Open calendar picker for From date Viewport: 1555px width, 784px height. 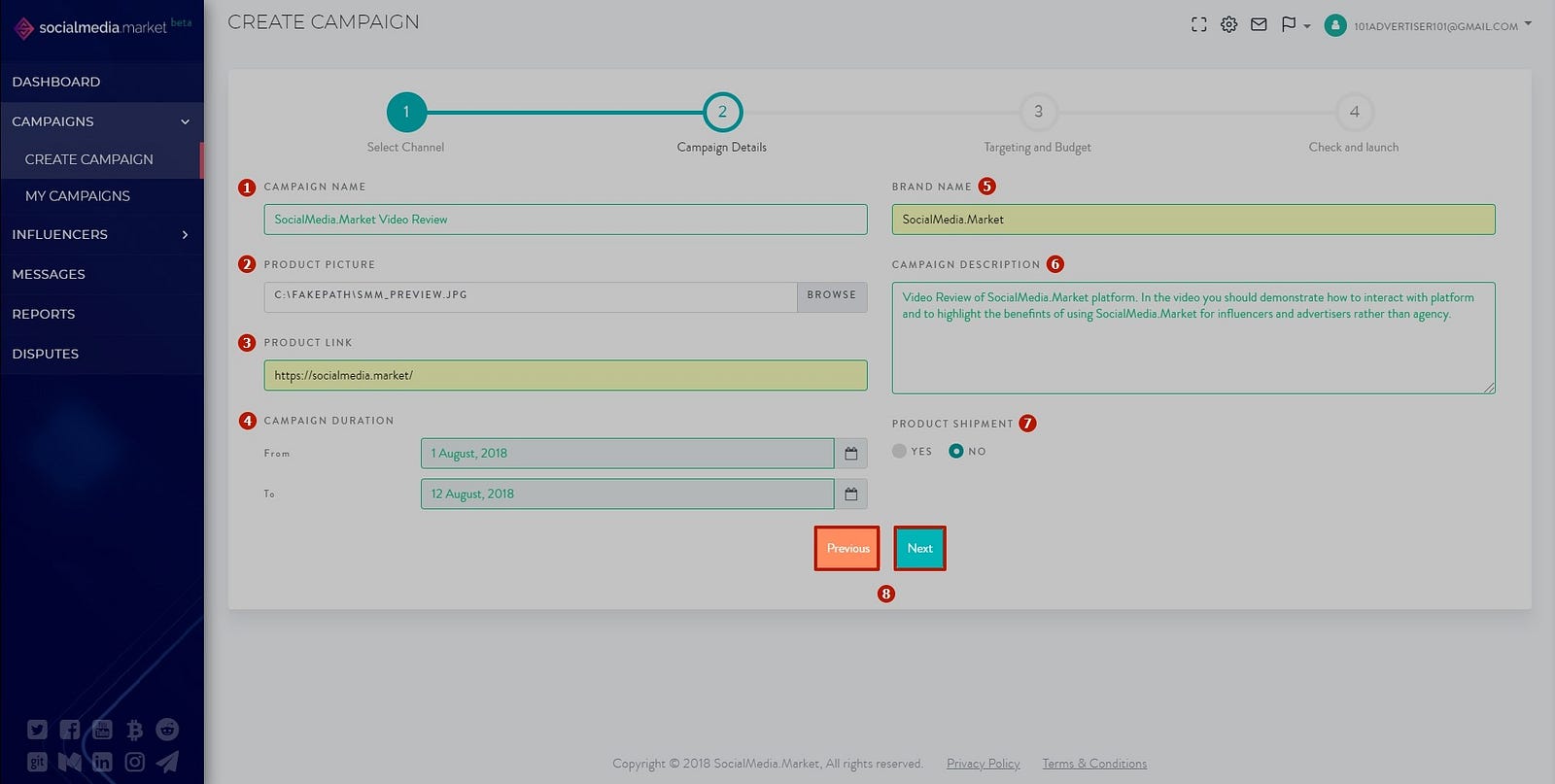tap(850, 454)
